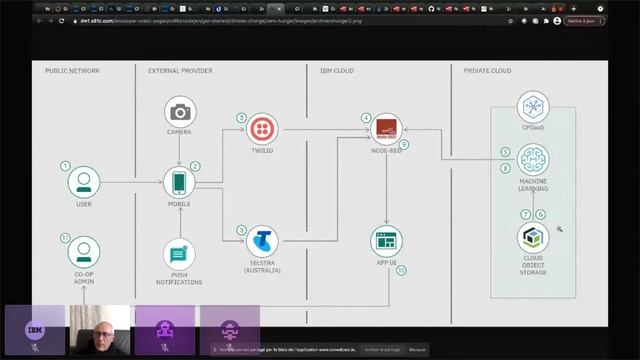
Task: Stop screen sharing via 'Arrêter le partage'
Action: [x=382, y=350]
